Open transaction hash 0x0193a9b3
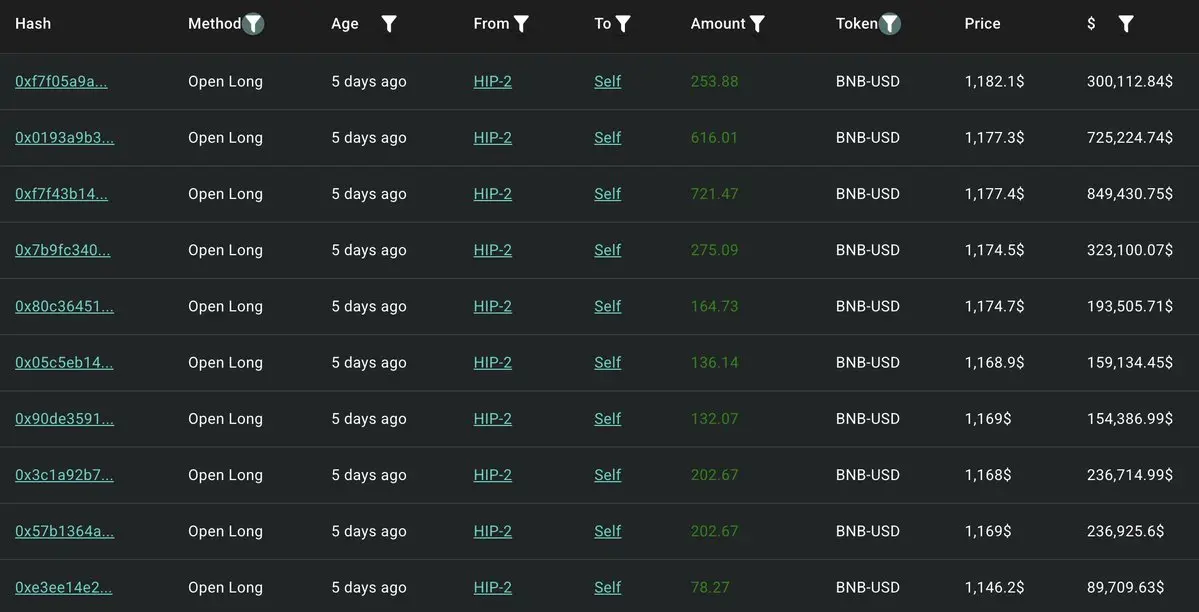1199x612 pixels. 64,138
